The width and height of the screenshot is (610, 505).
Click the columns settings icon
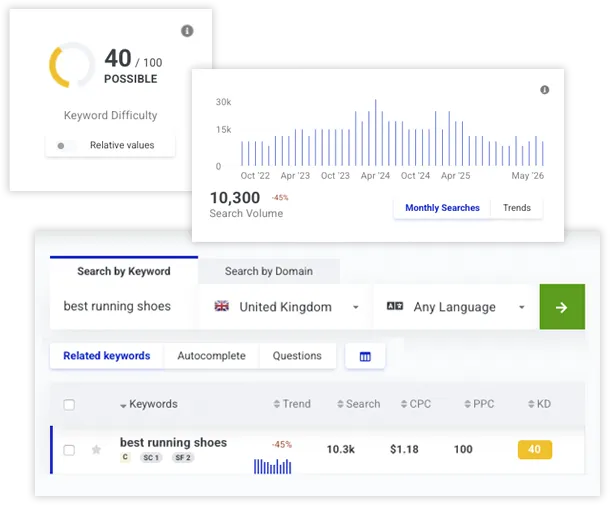365,356
